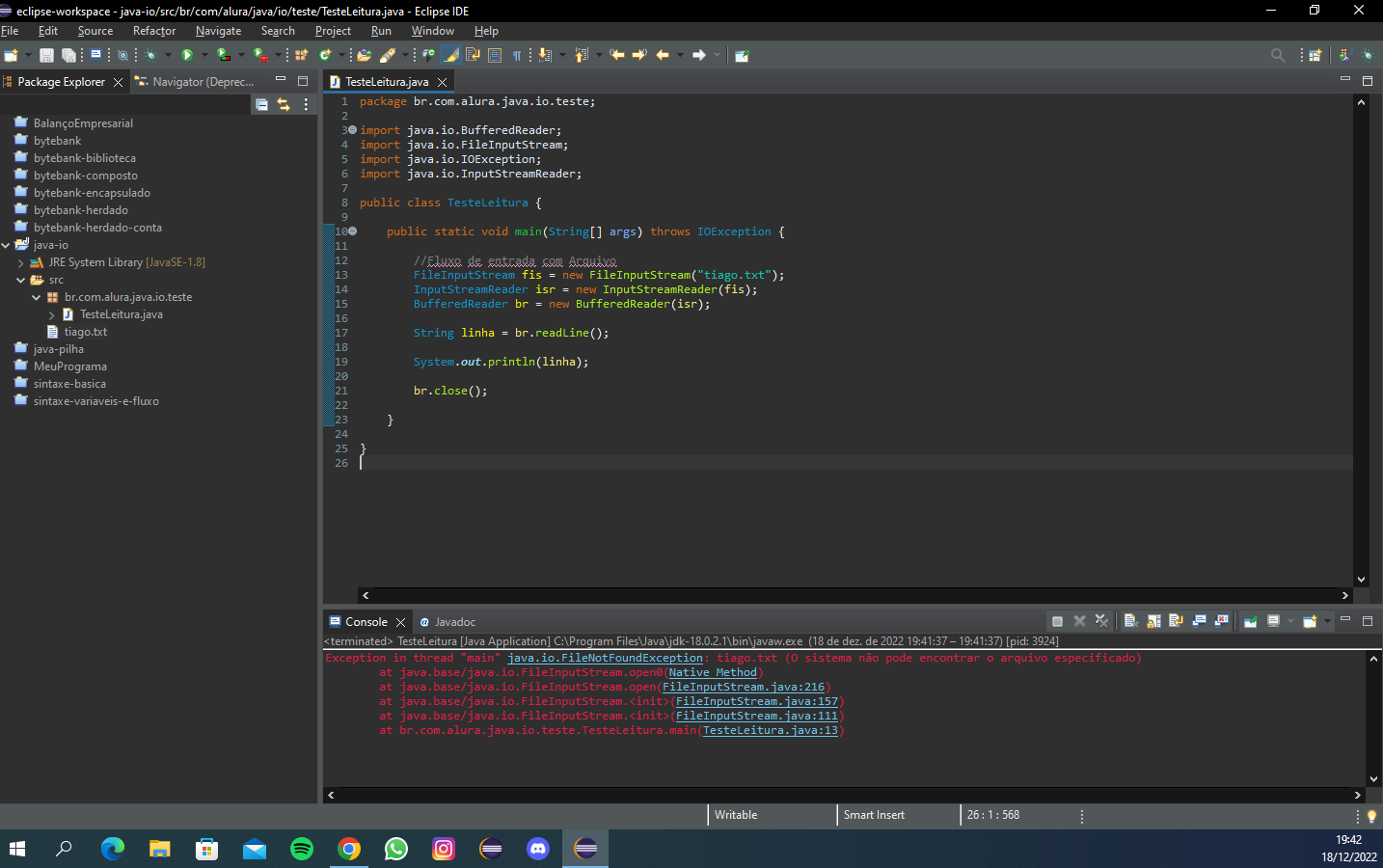The width and height of the screenshot is (1383, 868).
Task: Open the New wizard dropdown arrow
Action: 28,55
